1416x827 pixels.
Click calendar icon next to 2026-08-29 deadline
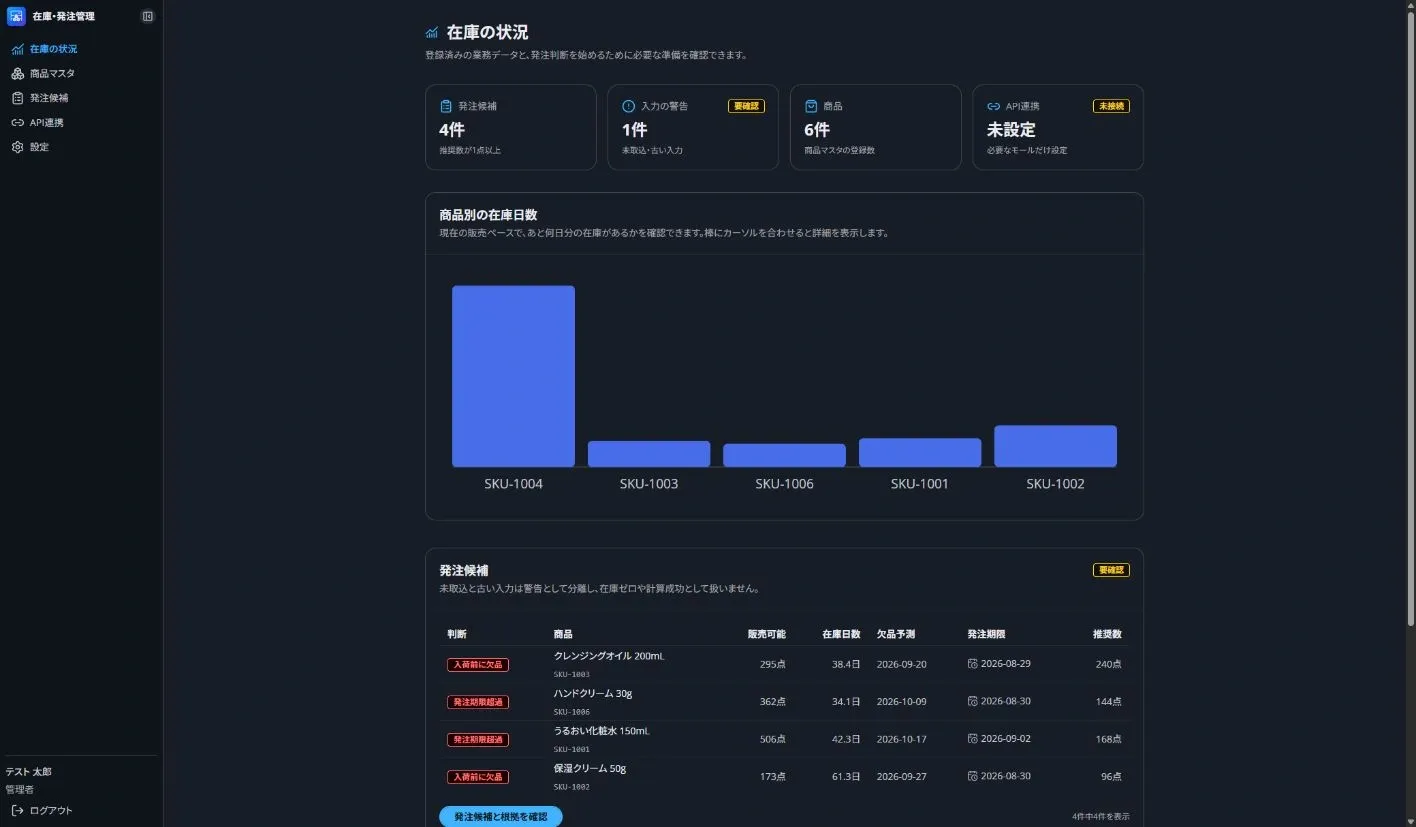pos(973,664)
